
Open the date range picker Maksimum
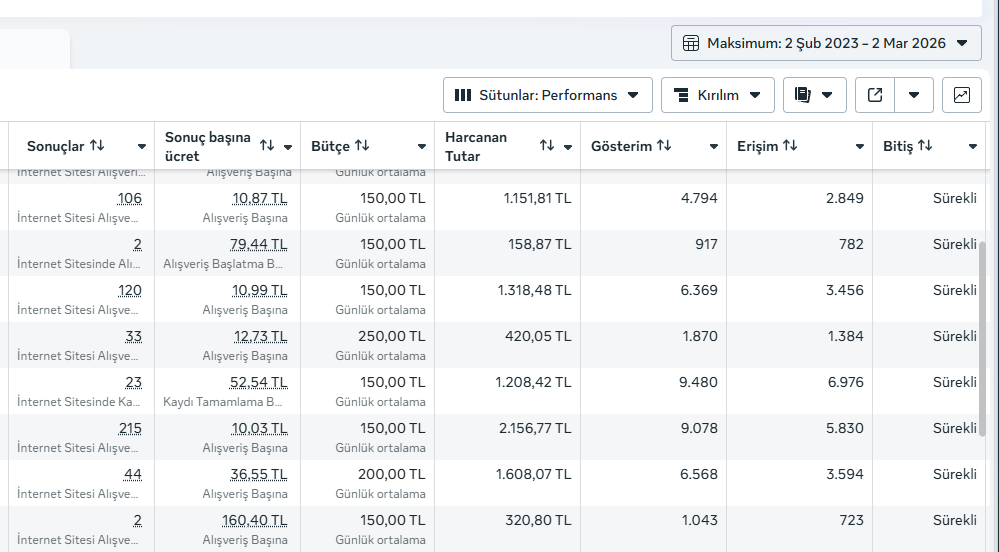click(x=825, y=43)
